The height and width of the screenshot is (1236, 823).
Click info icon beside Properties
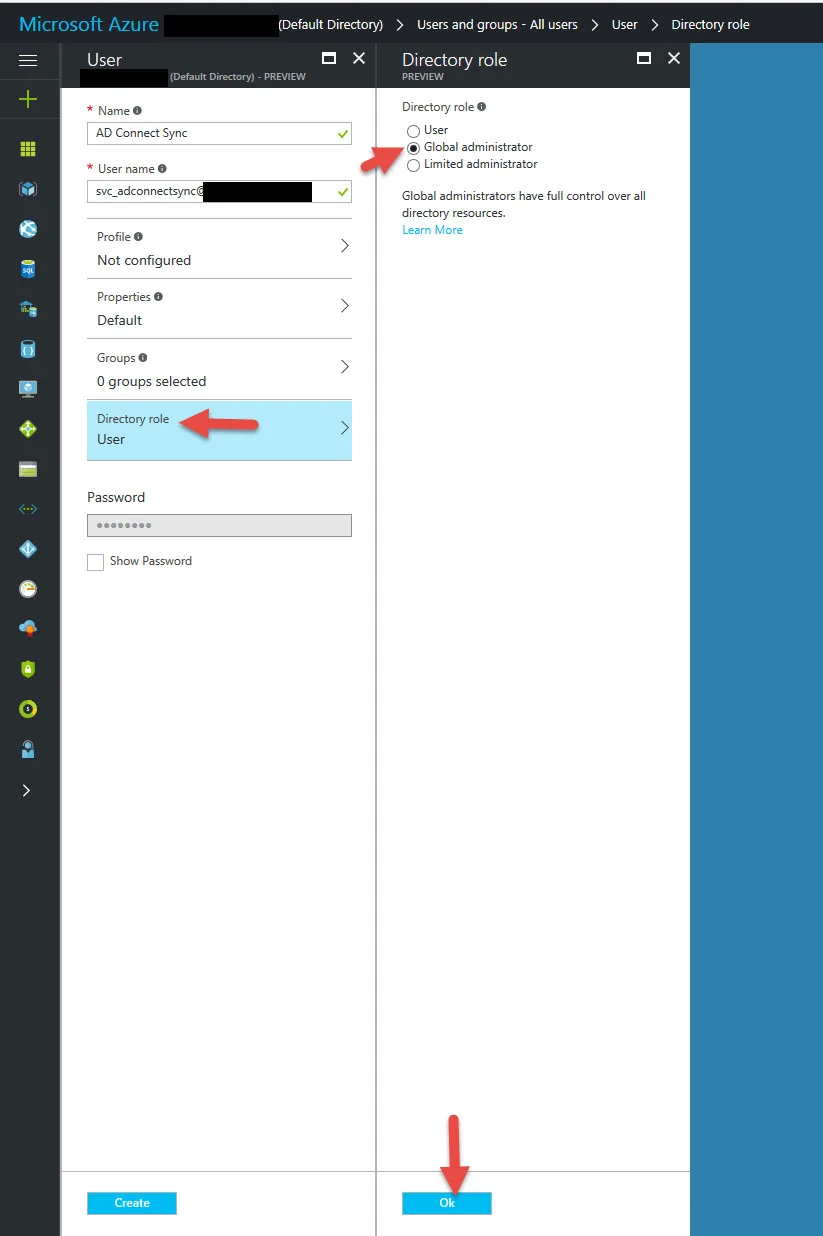[x=158, y=297]
